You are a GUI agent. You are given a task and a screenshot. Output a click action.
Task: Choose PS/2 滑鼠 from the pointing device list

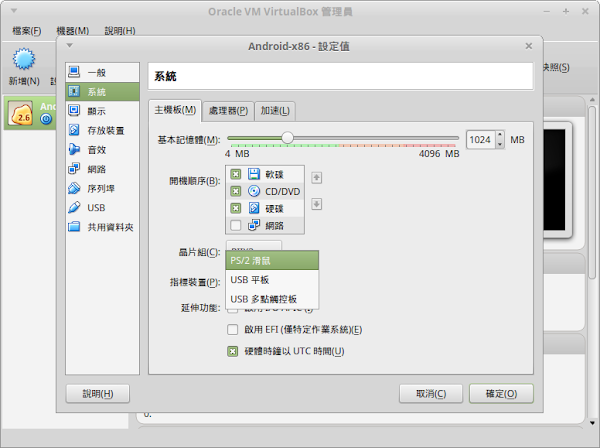click(x=272, y=261)
